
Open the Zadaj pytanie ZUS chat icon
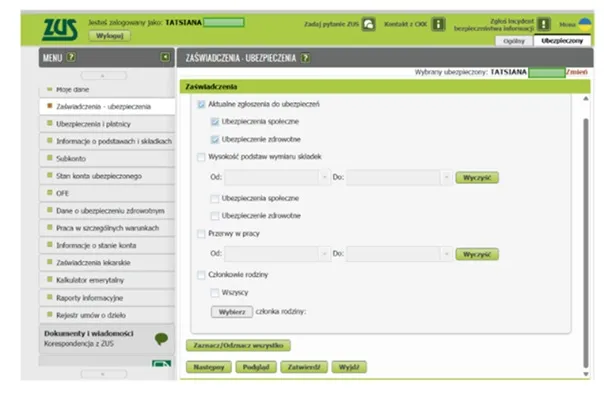tap(368, 24)
